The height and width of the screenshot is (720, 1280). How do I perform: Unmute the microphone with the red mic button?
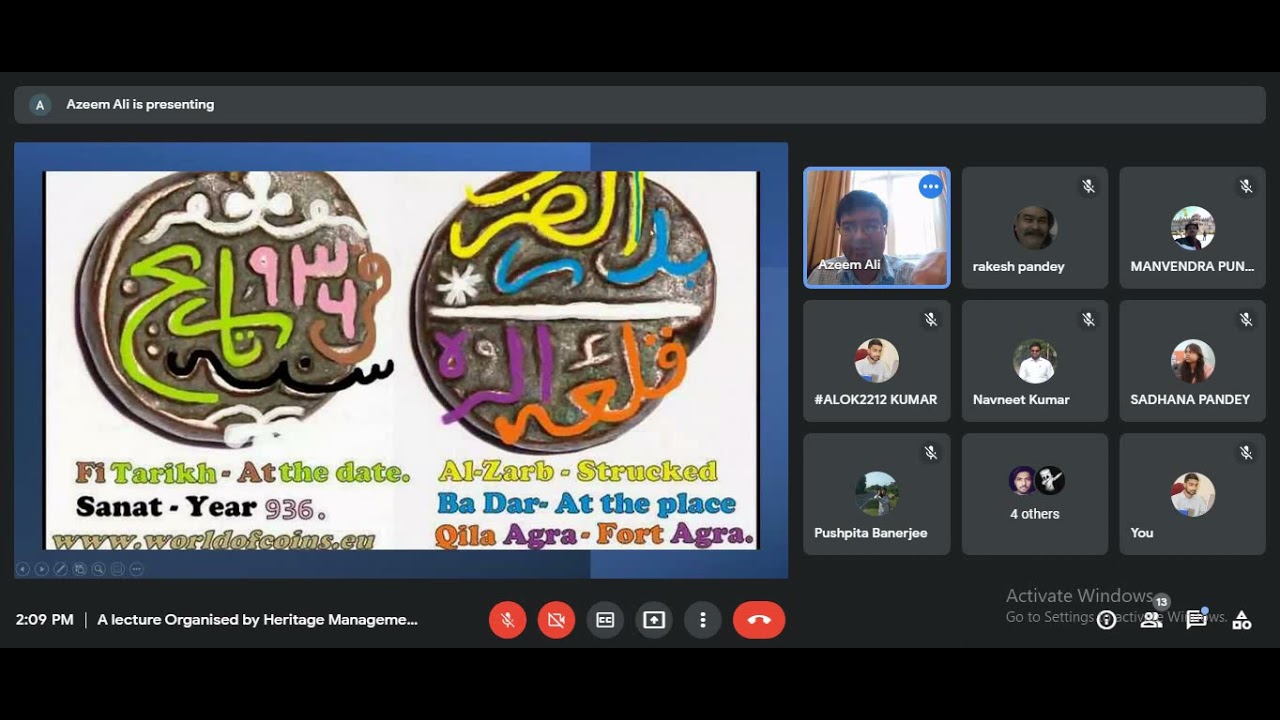pyautogui.click(x=508, y=620)
